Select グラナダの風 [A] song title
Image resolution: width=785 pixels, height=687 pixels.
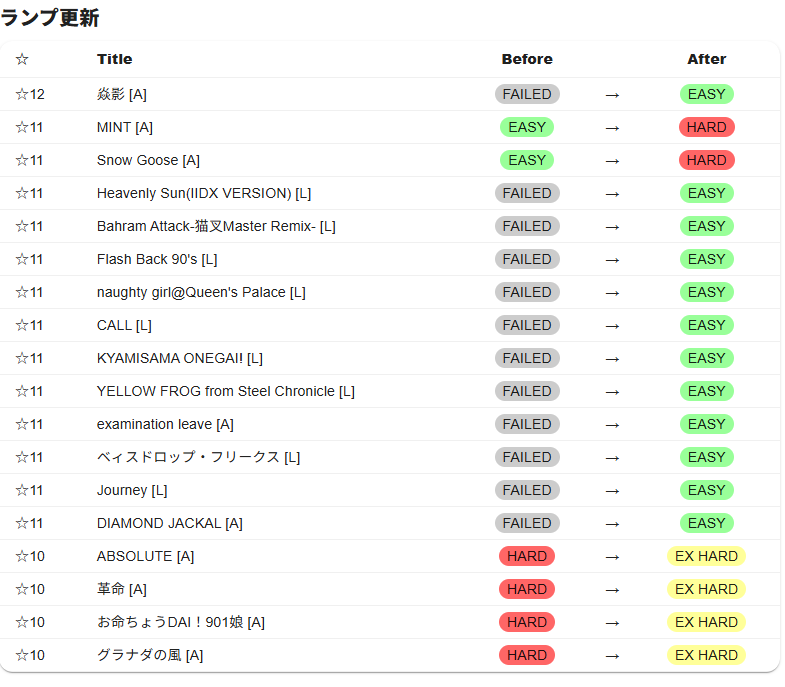tap(150, 655)
